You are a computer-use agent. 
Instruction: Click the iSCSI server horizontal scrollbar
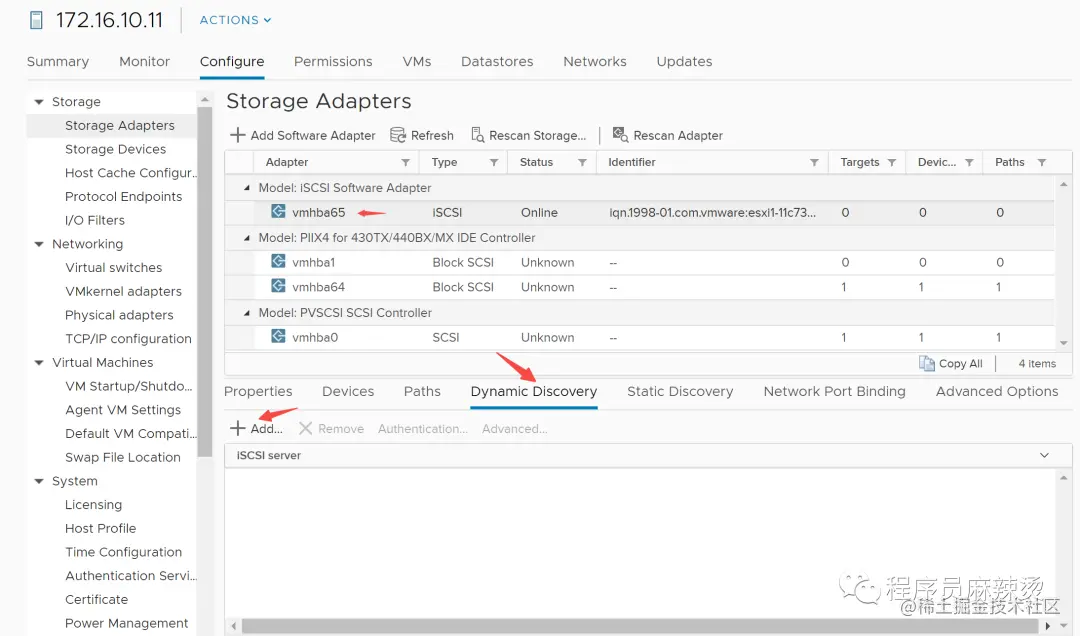point(639,626)
